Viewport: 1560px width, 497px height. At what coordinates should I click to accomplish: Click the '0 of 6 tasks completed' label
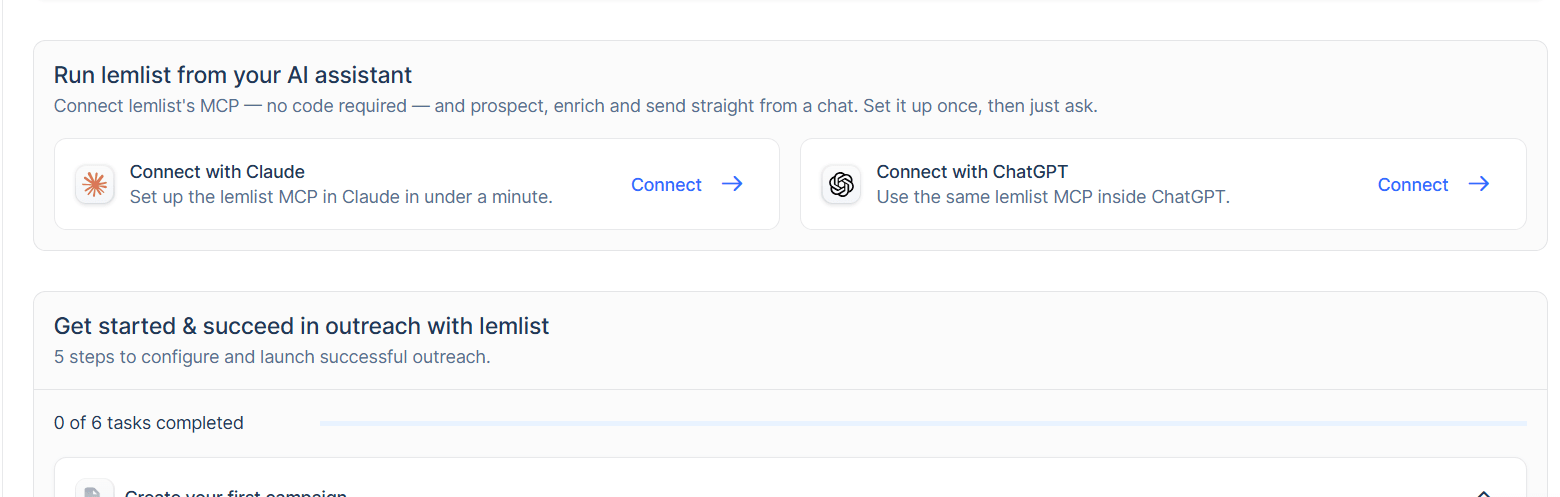(x=149, y=423)
